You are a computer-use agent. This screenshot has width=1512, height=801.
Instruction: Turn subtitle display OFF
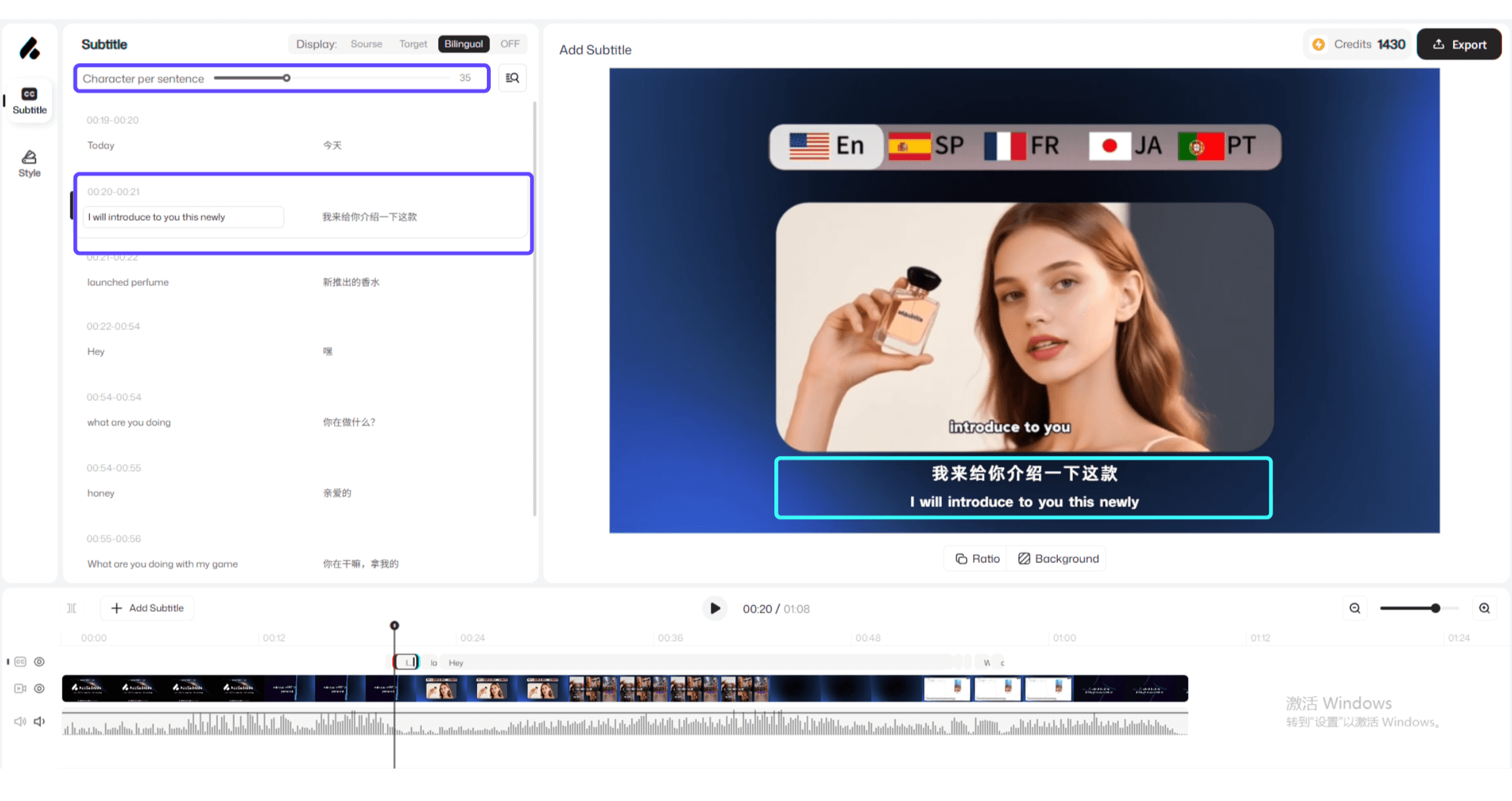[509, 44]
